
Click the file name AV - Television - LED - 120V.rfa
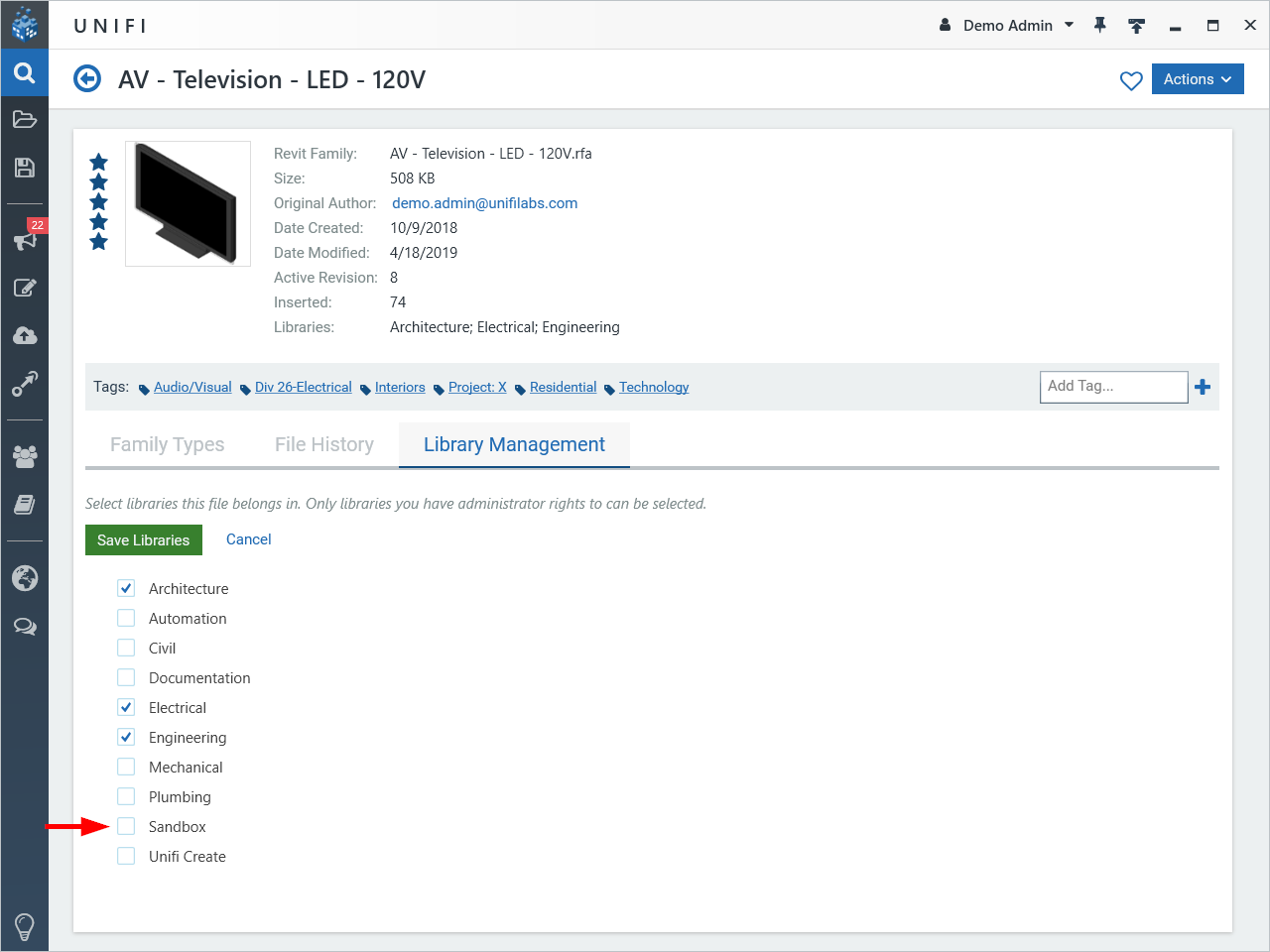490,154
